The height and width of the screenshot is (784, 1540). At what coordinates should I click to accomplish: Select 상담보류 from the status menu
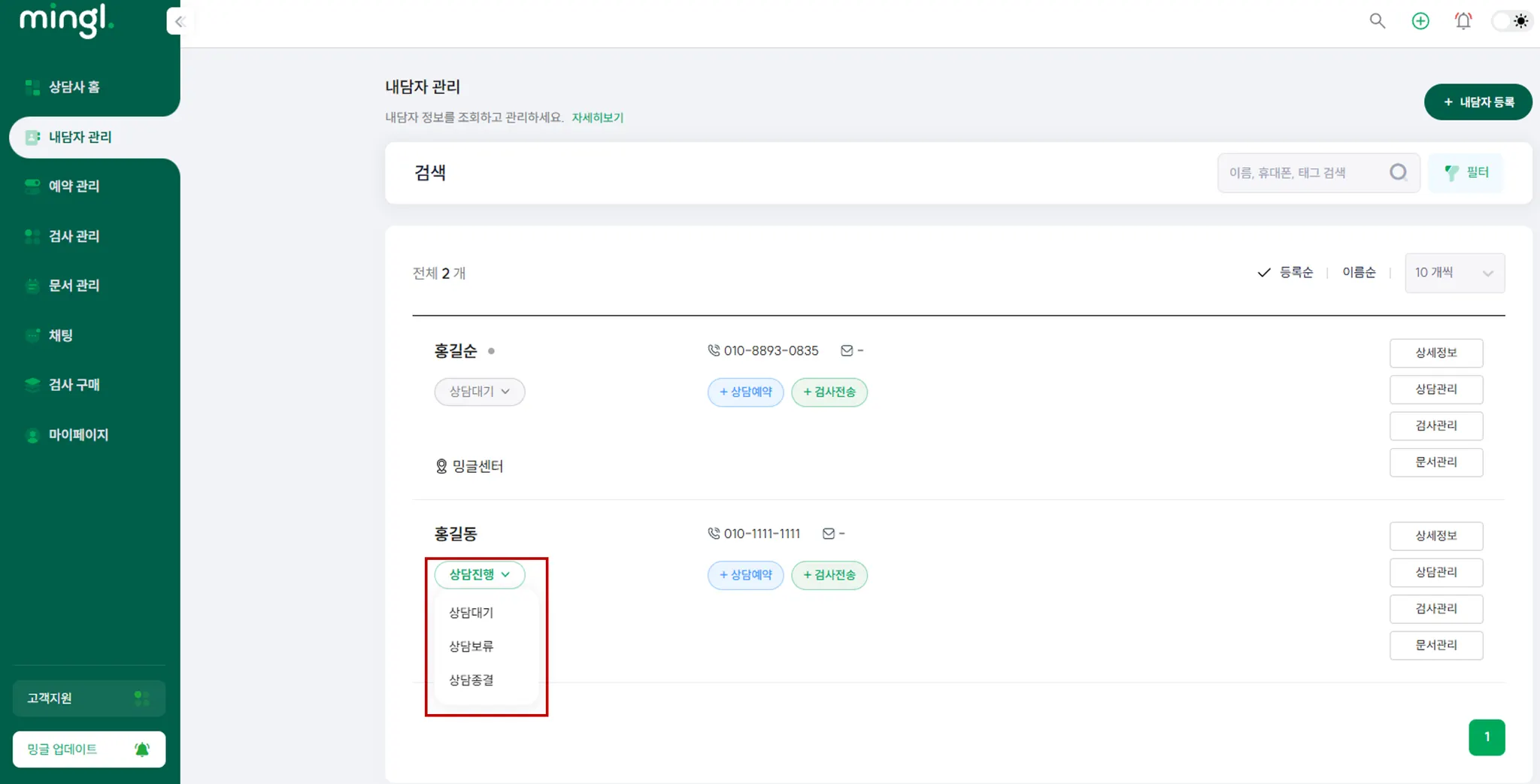pos(471,646)
